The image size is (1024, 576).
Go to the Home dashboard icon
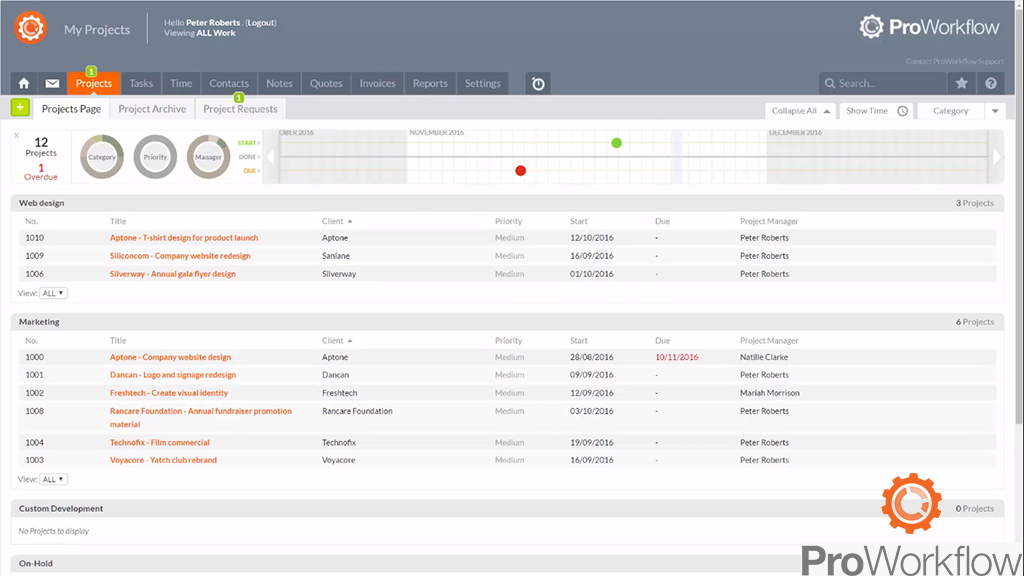pyautogui.click(x=24, y=84)
